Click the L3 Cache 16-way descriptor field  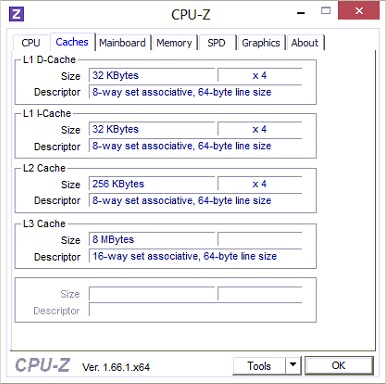click(195, 256)
